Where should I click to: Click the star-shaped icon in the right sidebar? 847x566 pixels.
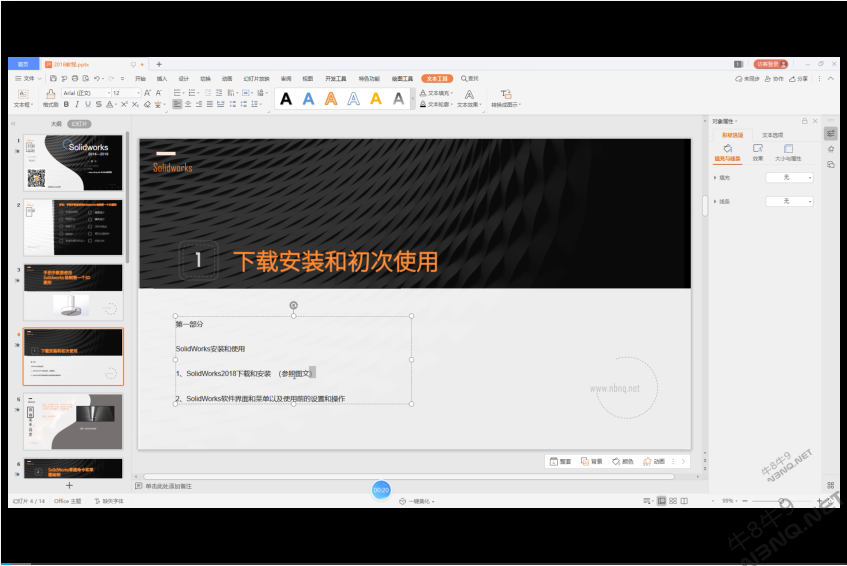[x=831, y=149]
